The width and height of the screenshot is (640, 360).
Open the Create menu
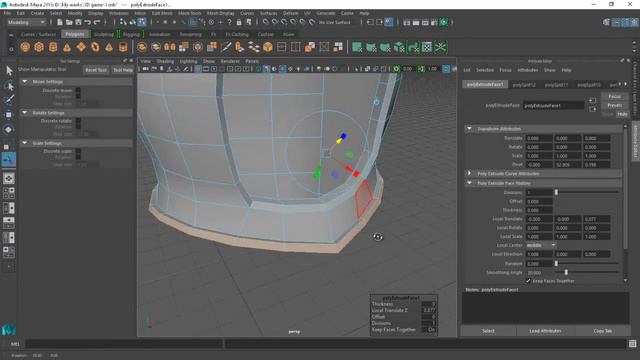tap(37, 13)
